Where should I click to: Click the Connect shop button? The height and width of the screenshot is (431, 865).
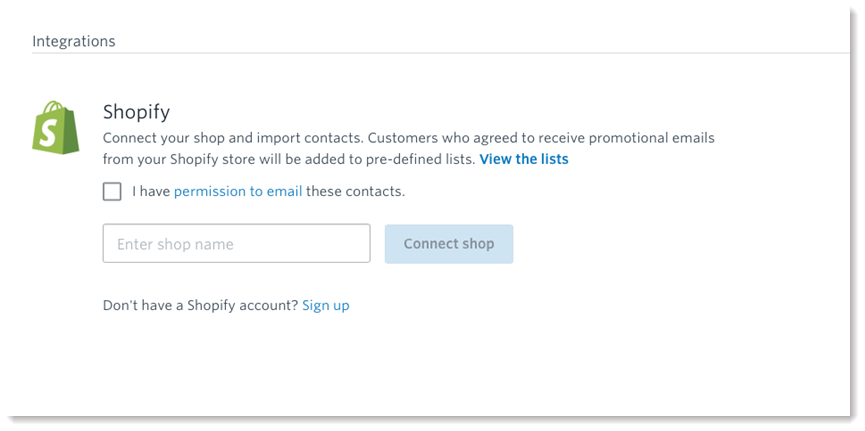449,244
